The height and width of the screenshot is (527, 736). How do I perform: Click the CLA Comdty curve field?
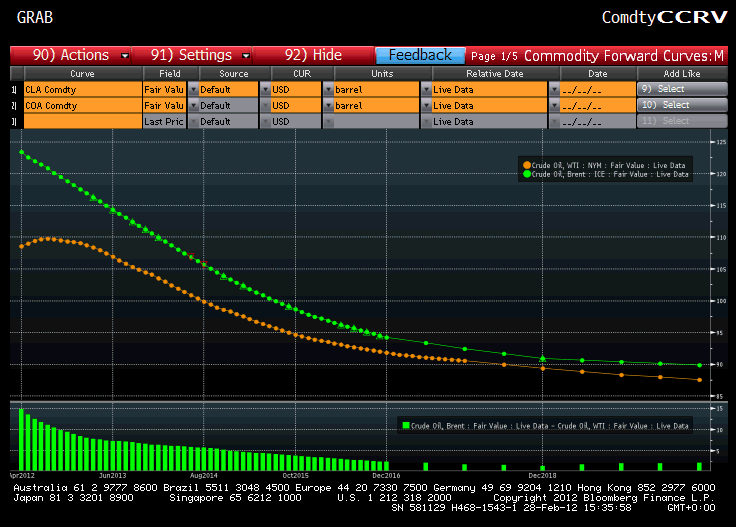point(80,89)
